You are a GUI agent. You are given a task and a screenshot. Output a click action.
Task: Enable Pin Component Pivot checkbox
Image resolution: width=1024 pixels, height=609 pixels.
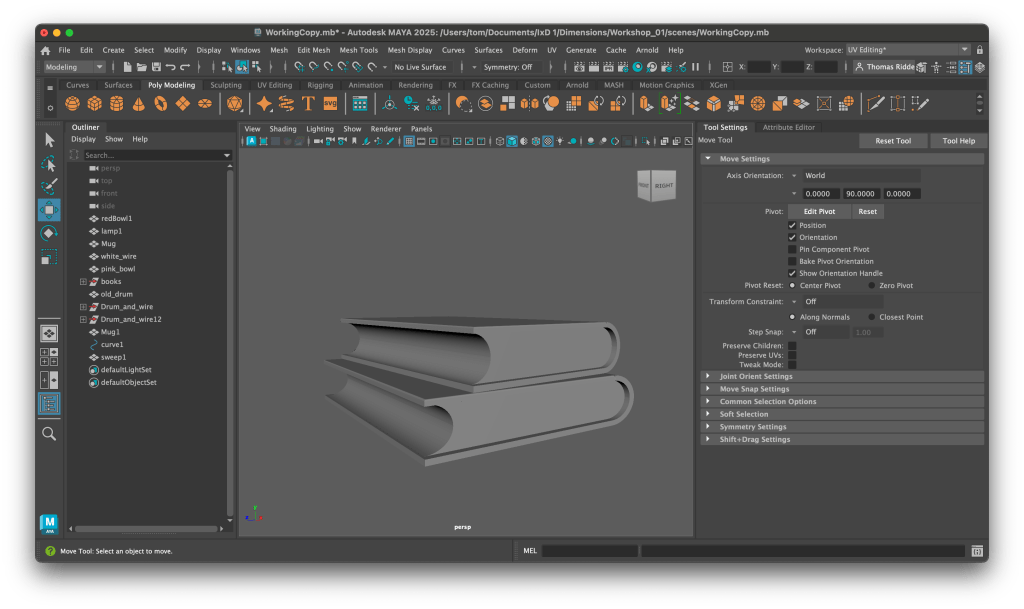tap(793, 249)
